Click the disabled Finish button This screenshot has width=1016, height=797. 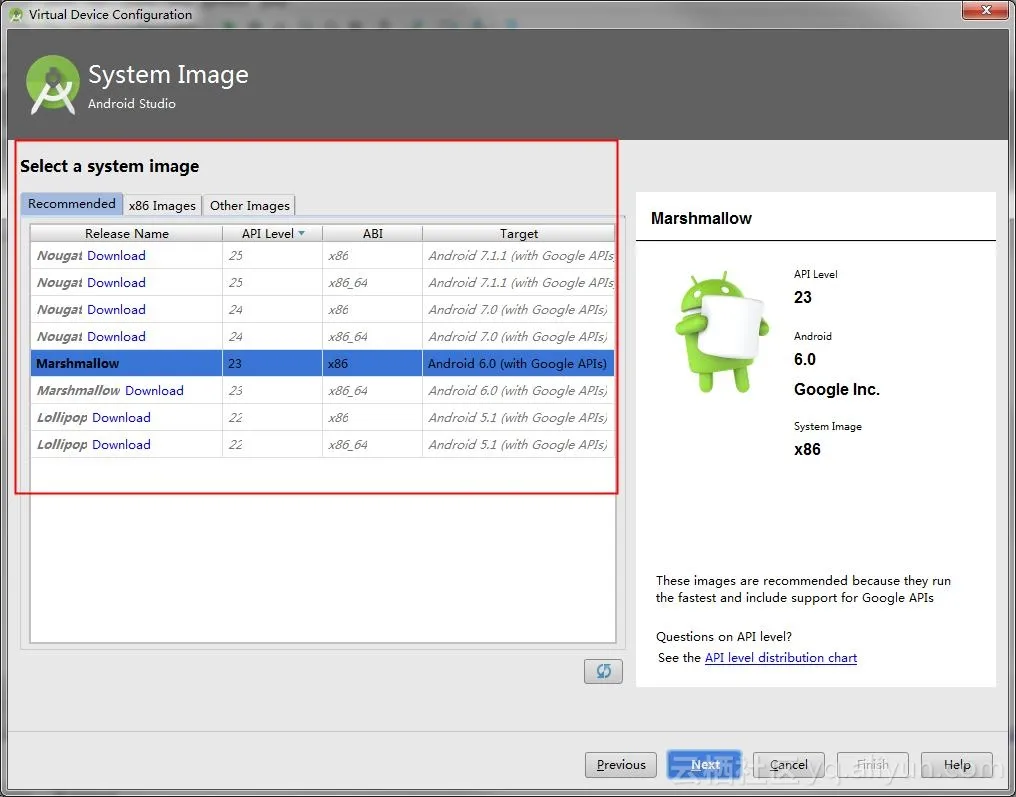(x=873, y=765)
